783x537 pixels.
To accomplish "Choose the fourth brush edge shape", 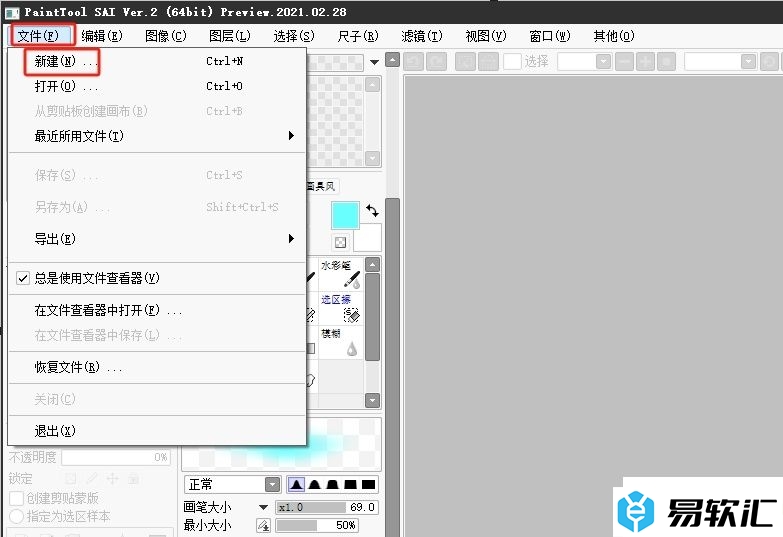I will (x=351, y=484).
